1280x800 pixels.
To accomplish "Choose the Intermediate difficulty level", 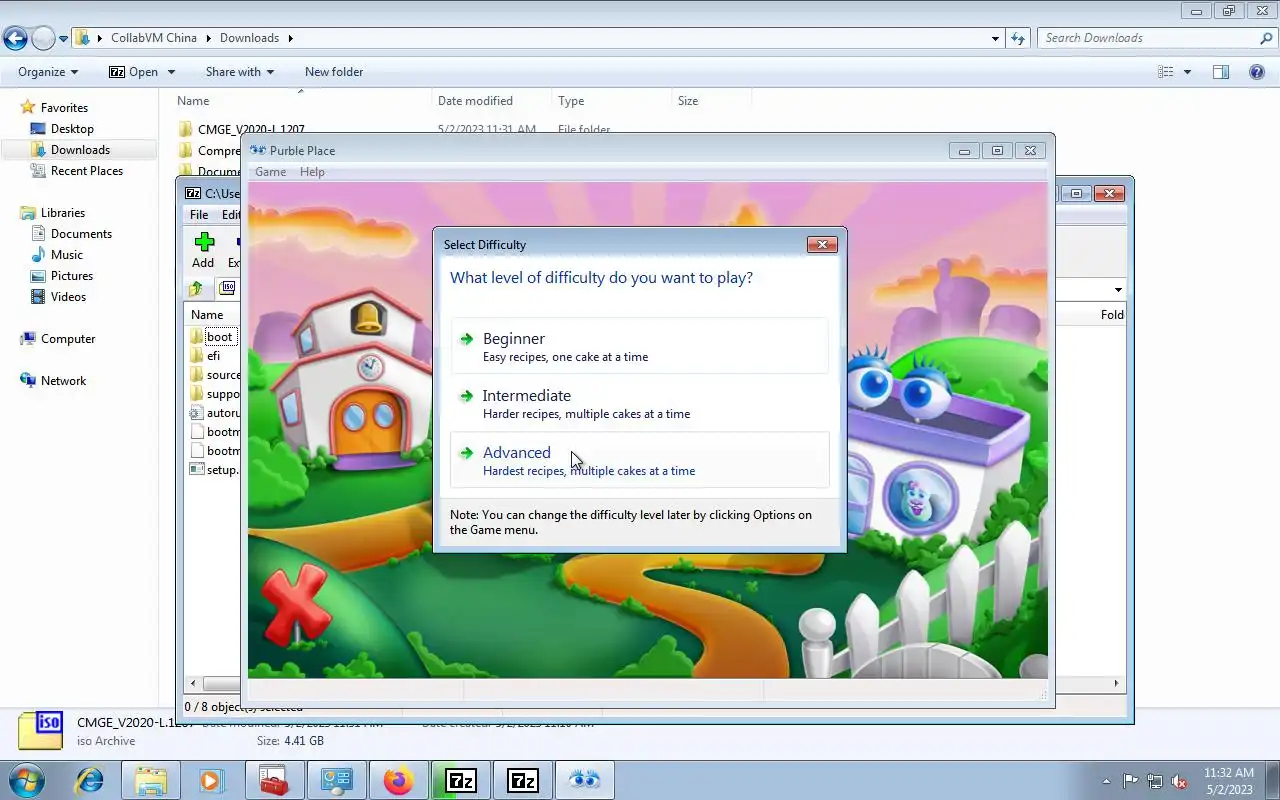I will pos(639,403).
